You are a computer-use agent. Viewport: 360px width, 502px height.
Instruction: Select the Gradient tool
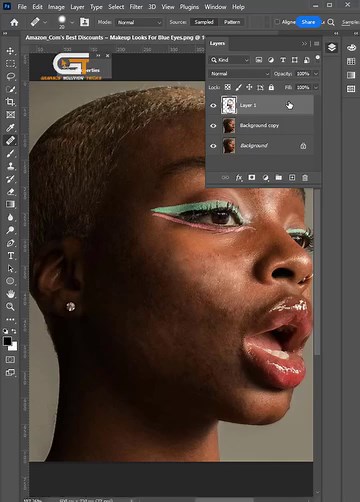[x=10, y=204]
